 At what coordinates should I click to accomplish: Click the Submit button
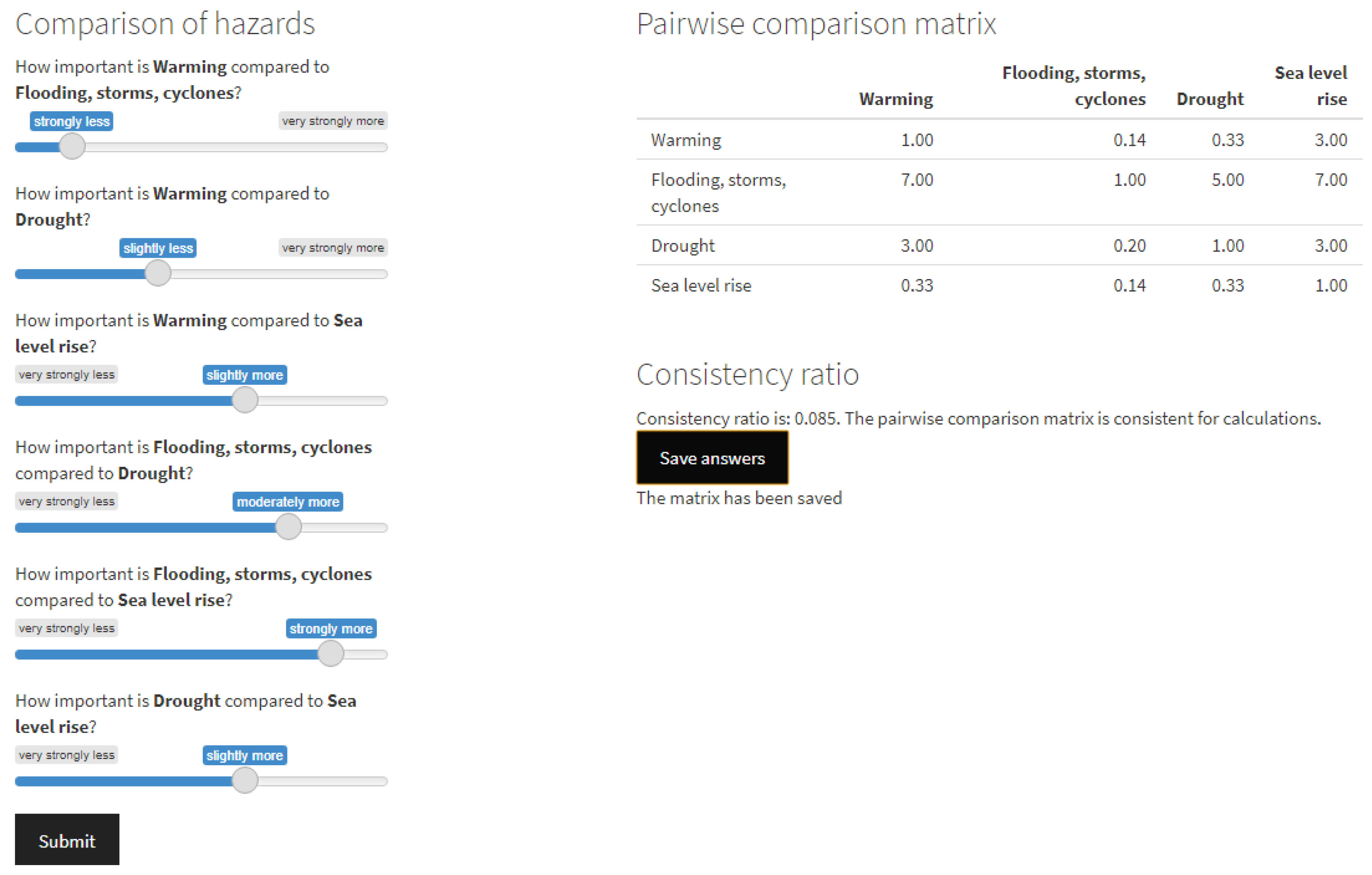66,840
